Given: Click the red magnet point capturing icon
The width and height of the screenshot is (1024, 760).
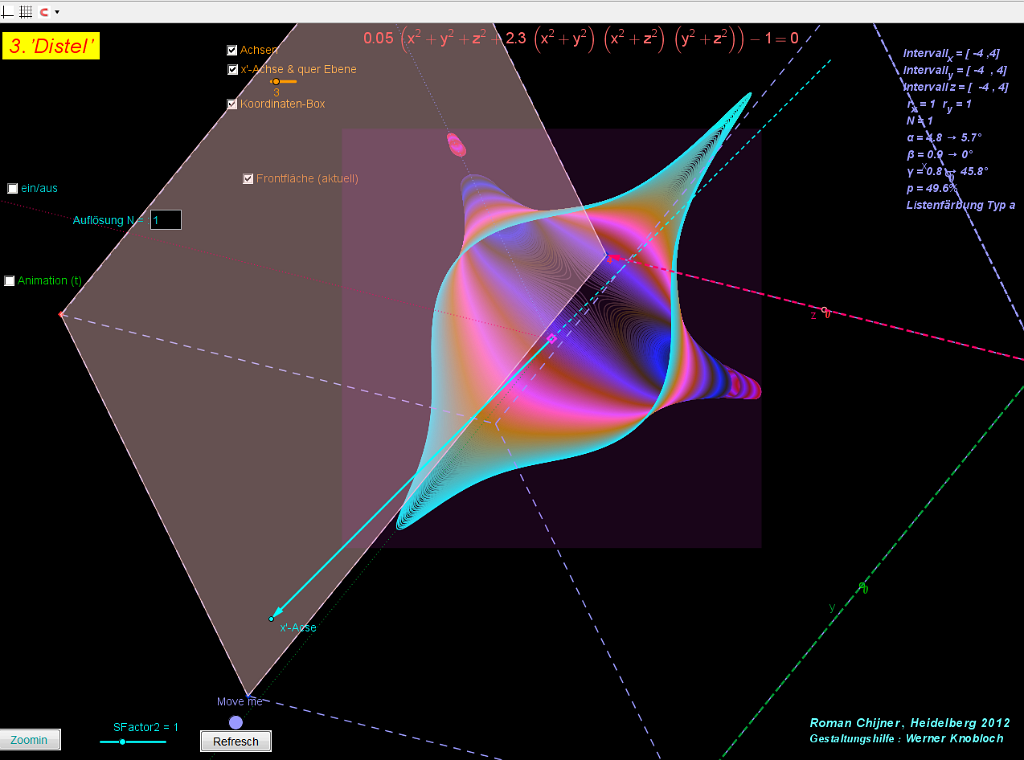Looking at the screenshot, I should click(44, 11).
